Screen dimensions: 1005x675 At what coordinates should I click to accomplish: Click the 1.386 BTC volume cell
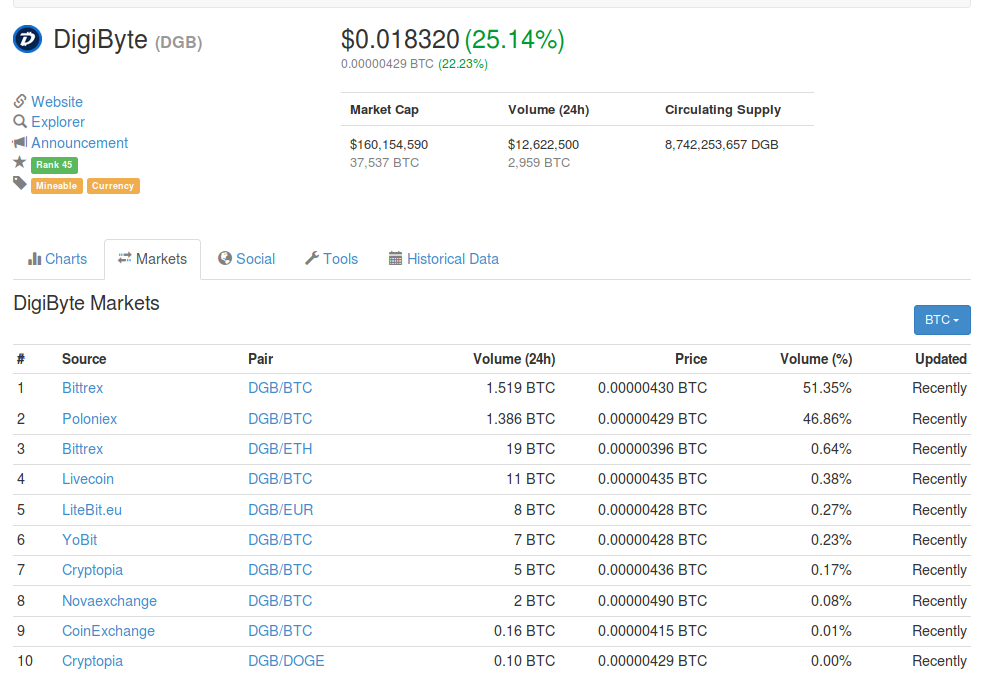pyautogui.click(x=520, y=419)
